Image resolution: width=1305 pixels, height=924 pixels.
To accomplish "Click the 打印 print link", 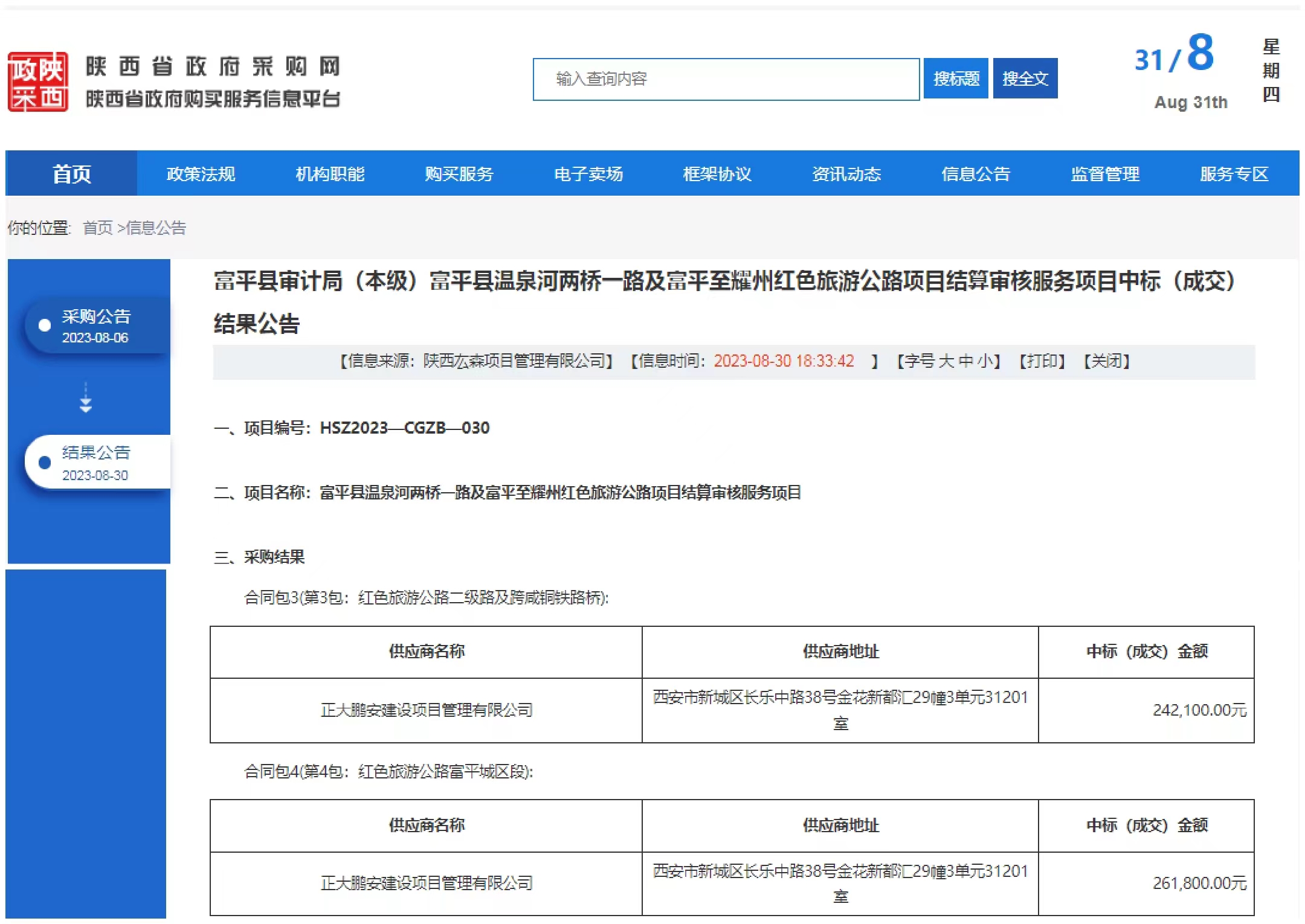I will pos(1042,361).
